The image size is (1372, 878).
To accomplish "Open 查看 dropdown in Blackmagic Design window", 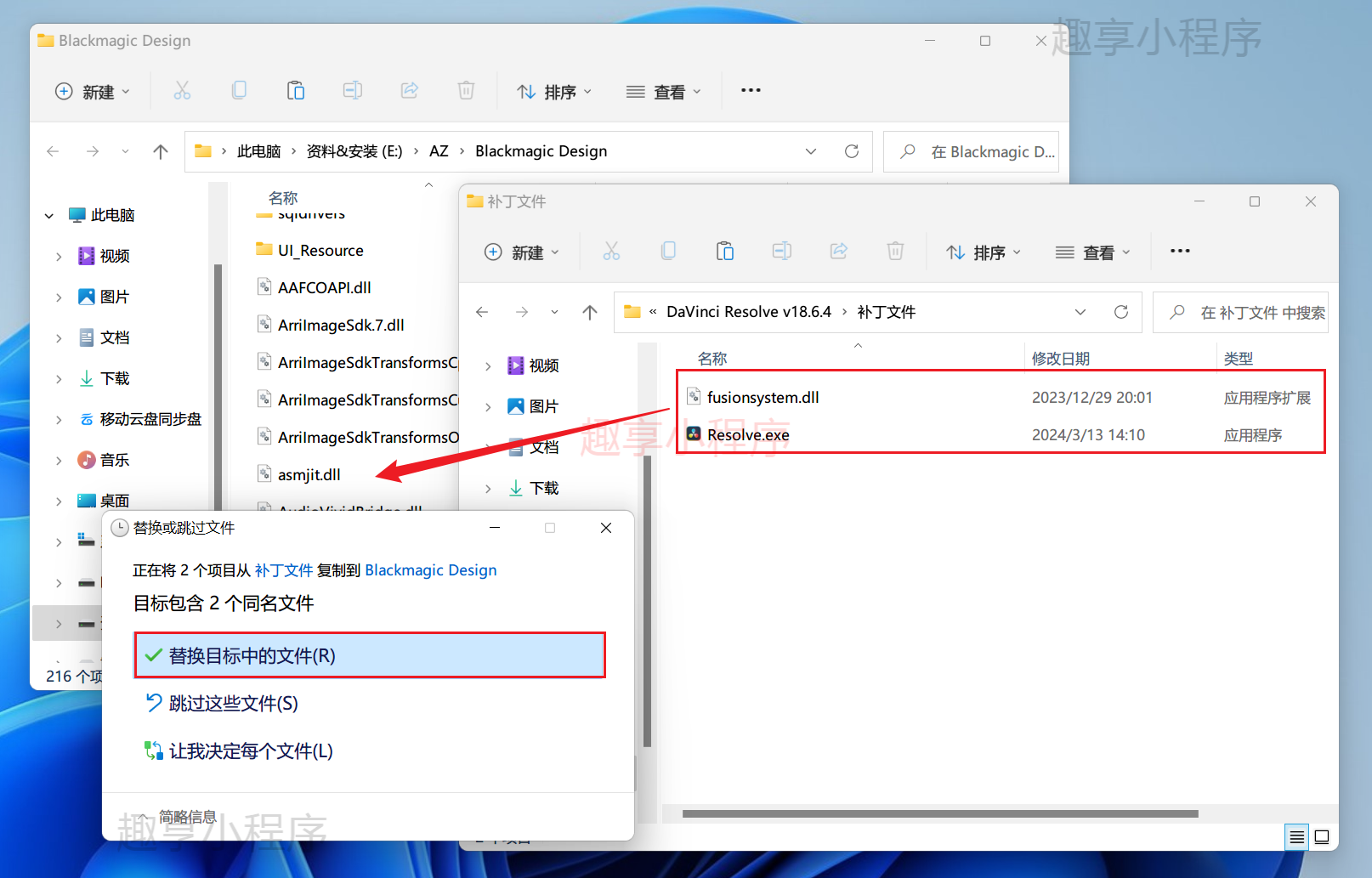I will coord(664,91).
